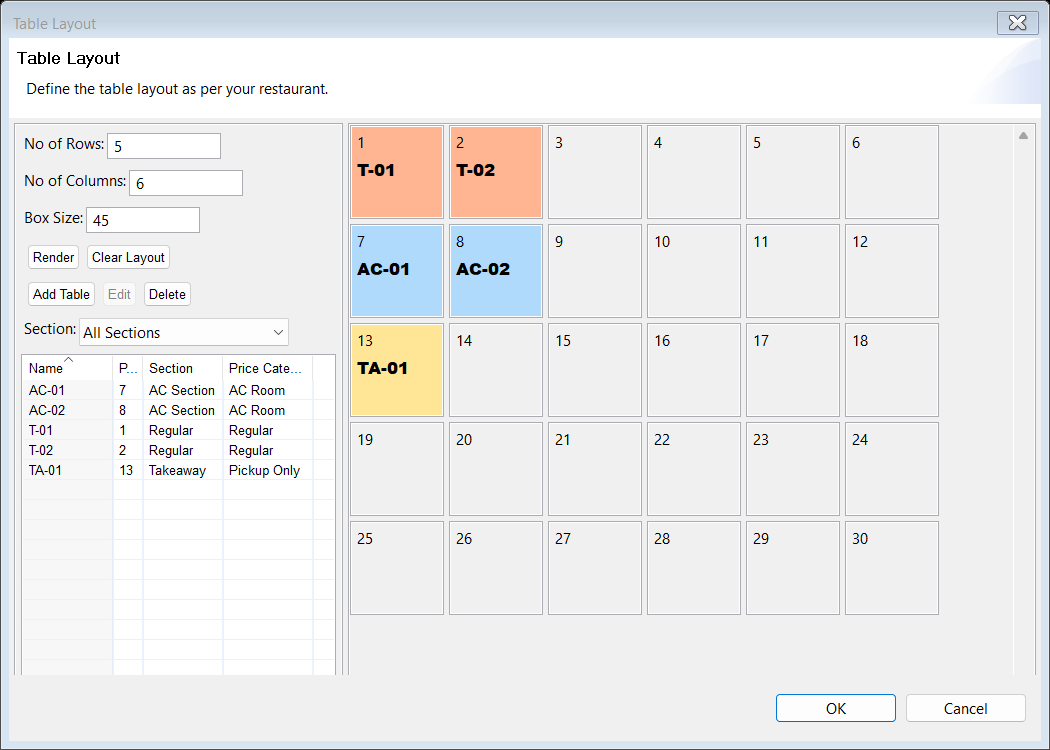Screen dimensions: 1050x750
Task: Close the Table Layout dialog window
Action: pos(1018,23)
